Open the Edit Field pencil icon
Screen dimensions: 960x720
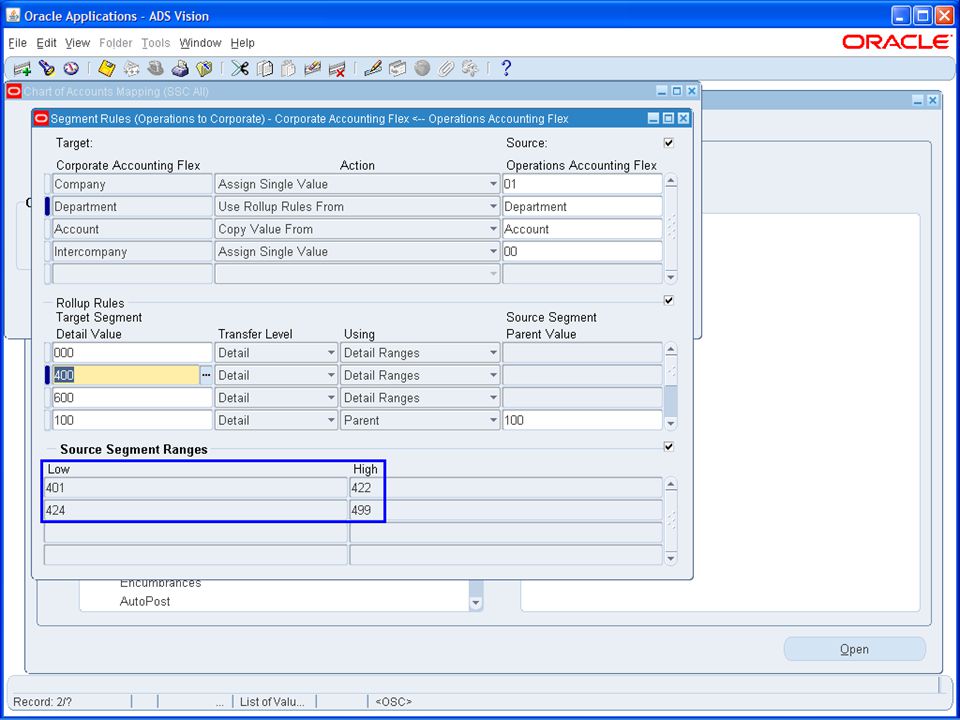[373, 68]
